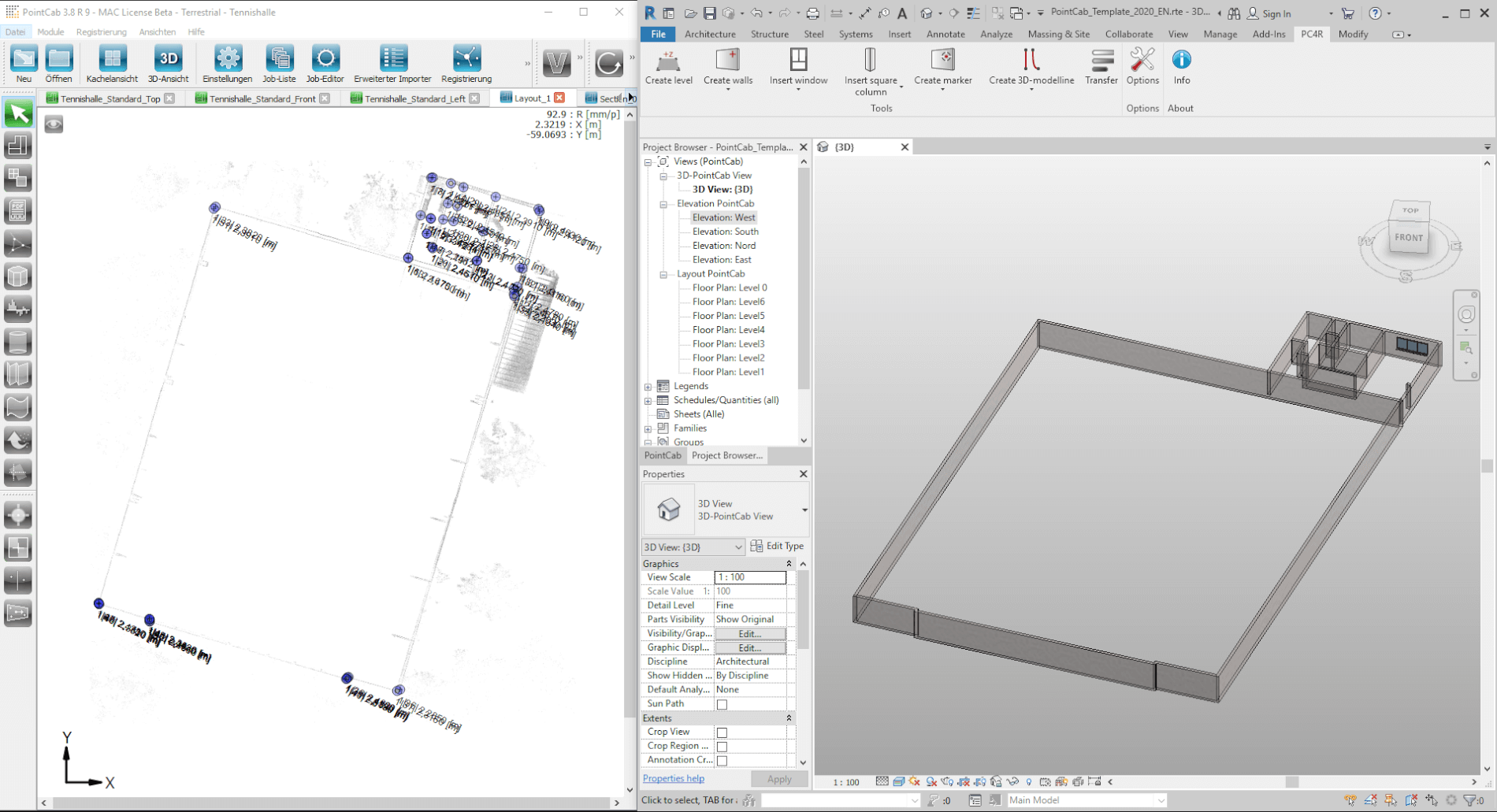Screen dimensions: 1497x812
Task: Click the View Scale input field
Action: tap(749, 577)
